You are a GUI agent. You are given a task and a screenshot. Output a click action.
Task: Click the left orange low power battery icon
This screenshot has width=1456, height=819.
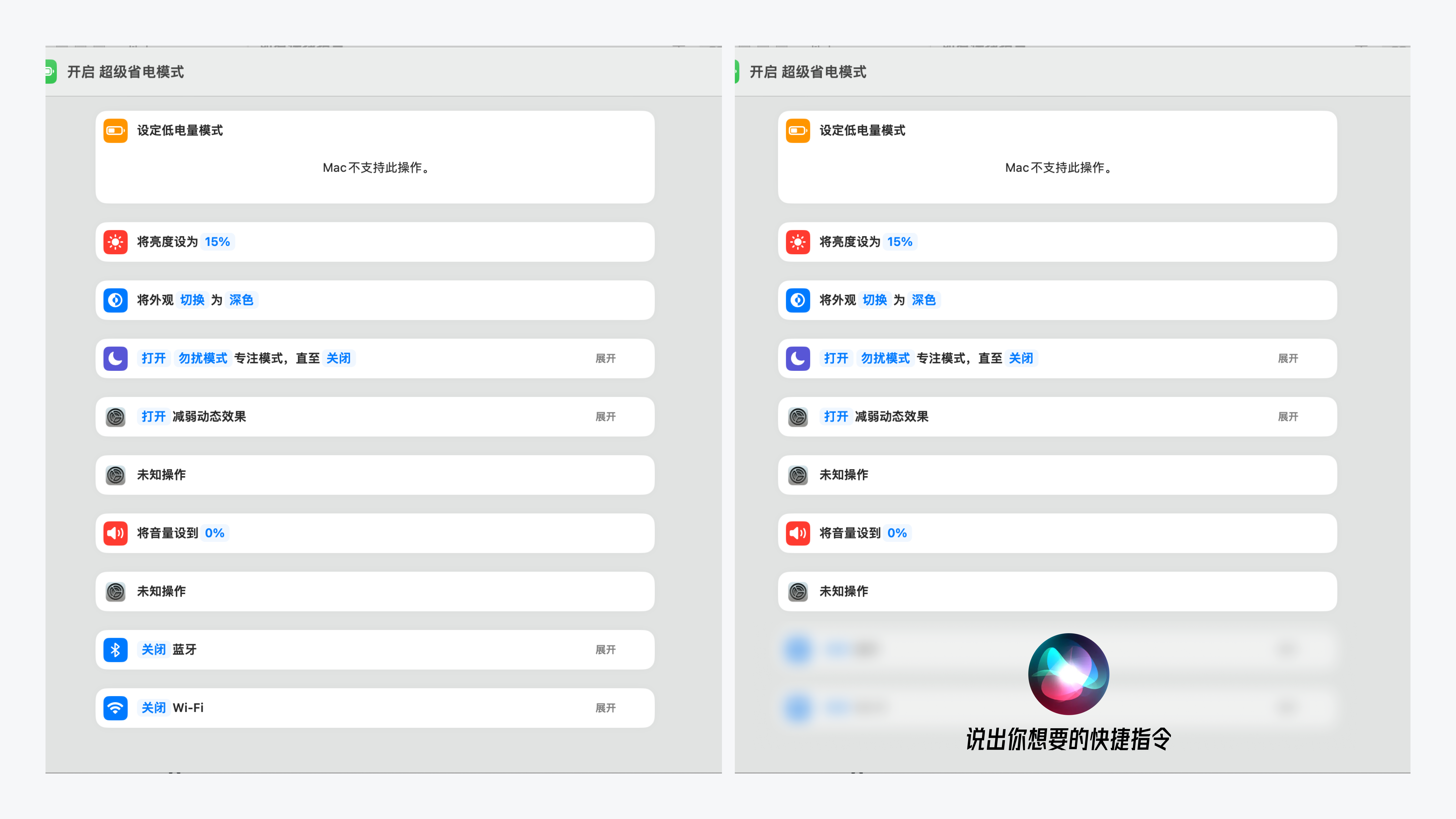click(x=115, y=131)
